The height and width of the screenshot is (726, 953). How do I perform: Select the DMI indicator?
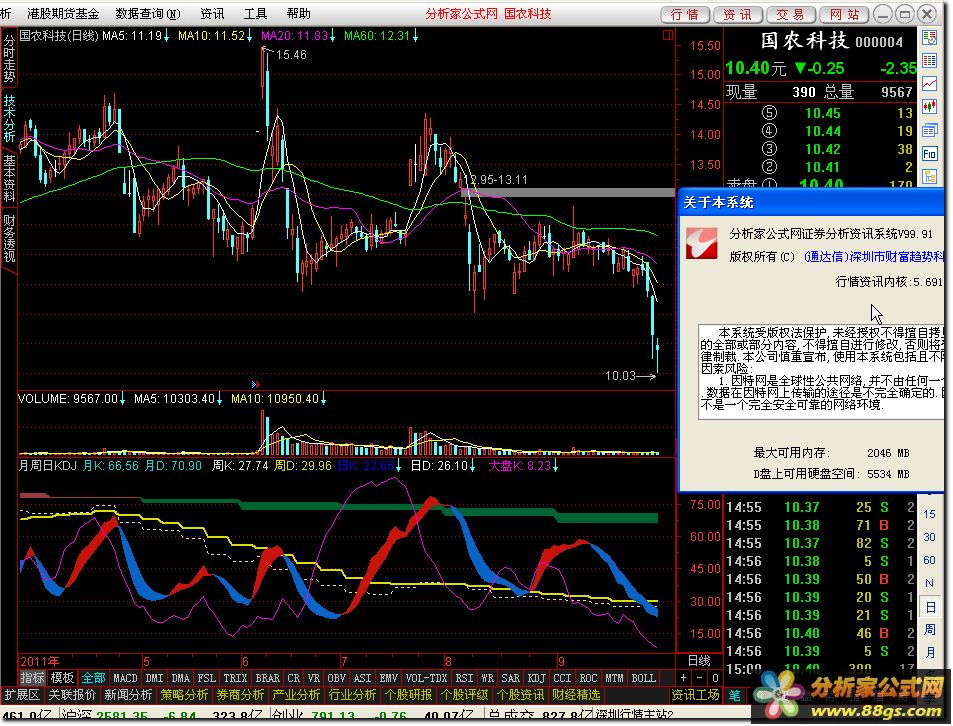pyautogui.click(x=154, y=678)
